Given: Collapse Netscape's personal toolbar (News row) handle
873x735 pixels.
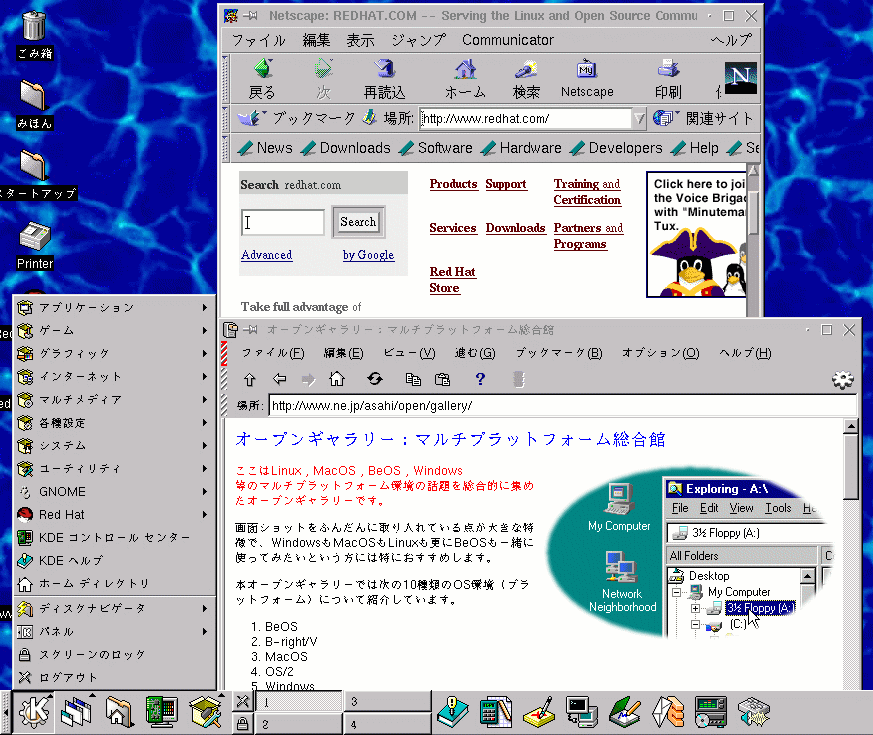Looking at the screenshot, I should click(225, 148).
